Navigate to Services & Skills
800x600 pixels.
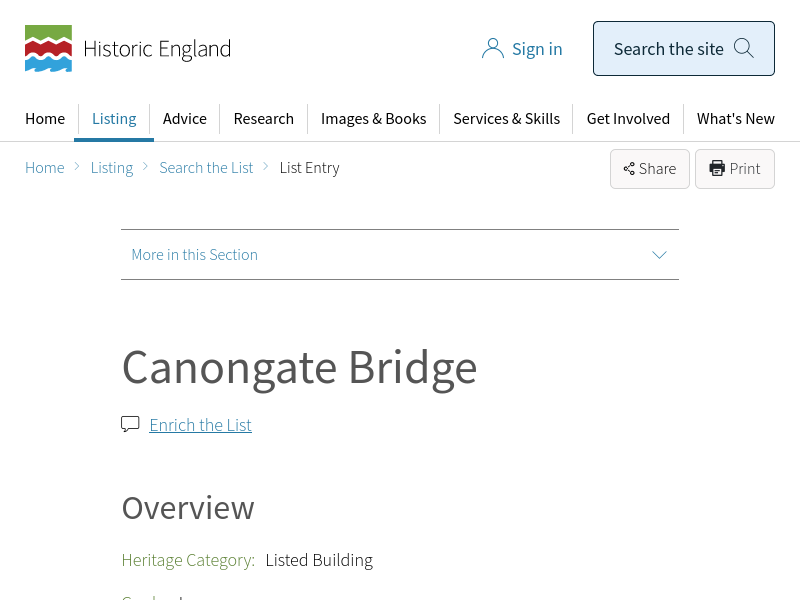coord(506,118)
